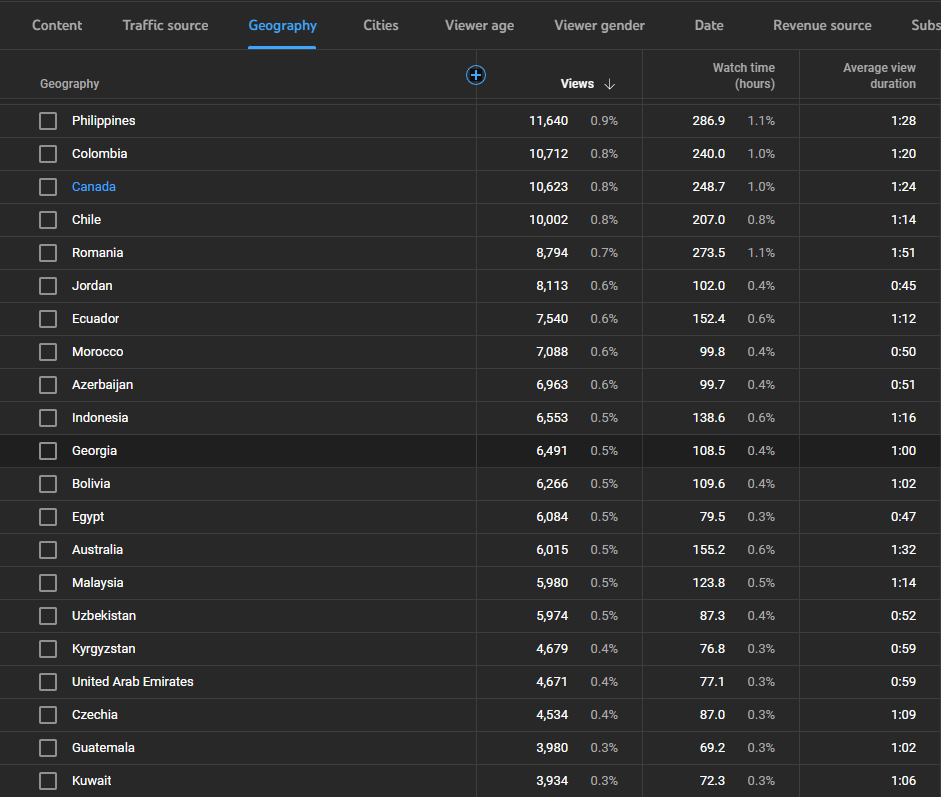941x797 pixels.
Task: Check the Uzbekistan row checkbox
Action: coord(48,616)
